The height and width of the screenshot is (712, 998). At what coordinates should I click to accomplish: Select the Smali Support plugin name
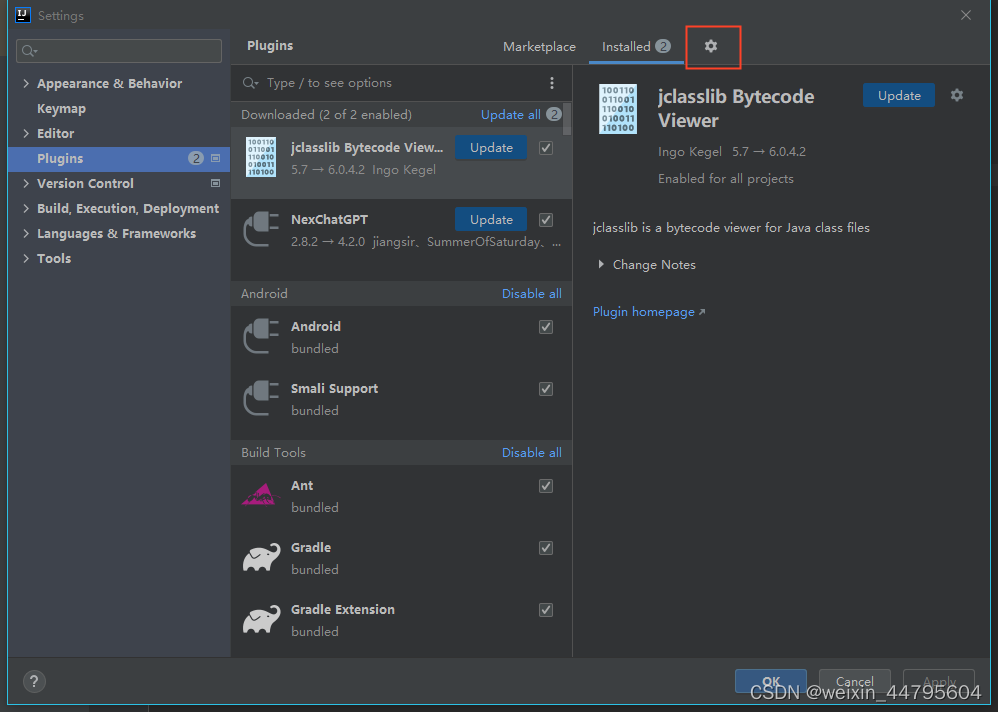coord(334,389)
